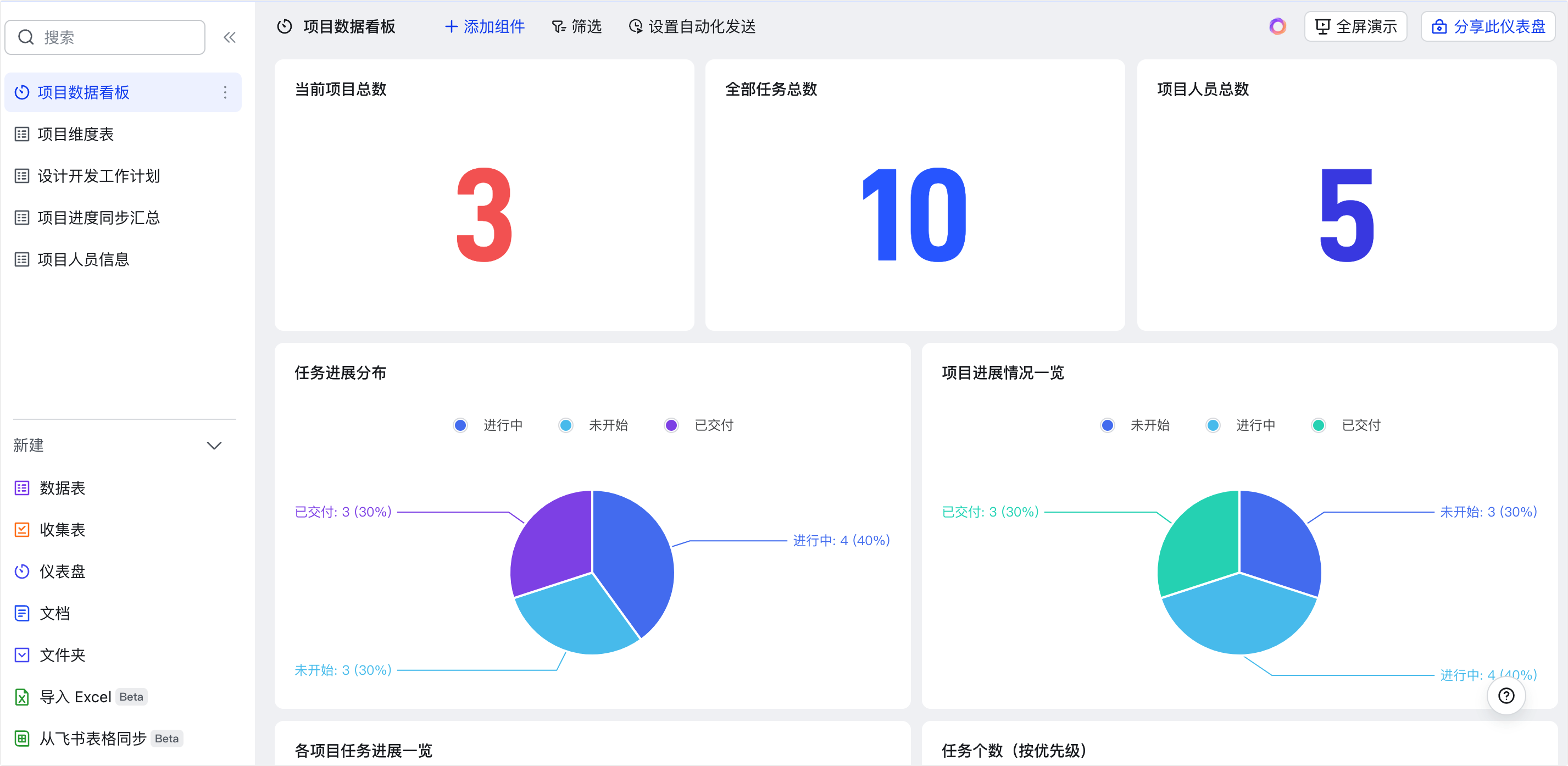Click 从飞书表格同步 label text
Image resolution: width=1568 pixels, height=766 pixels.
(x=93, y=739)
